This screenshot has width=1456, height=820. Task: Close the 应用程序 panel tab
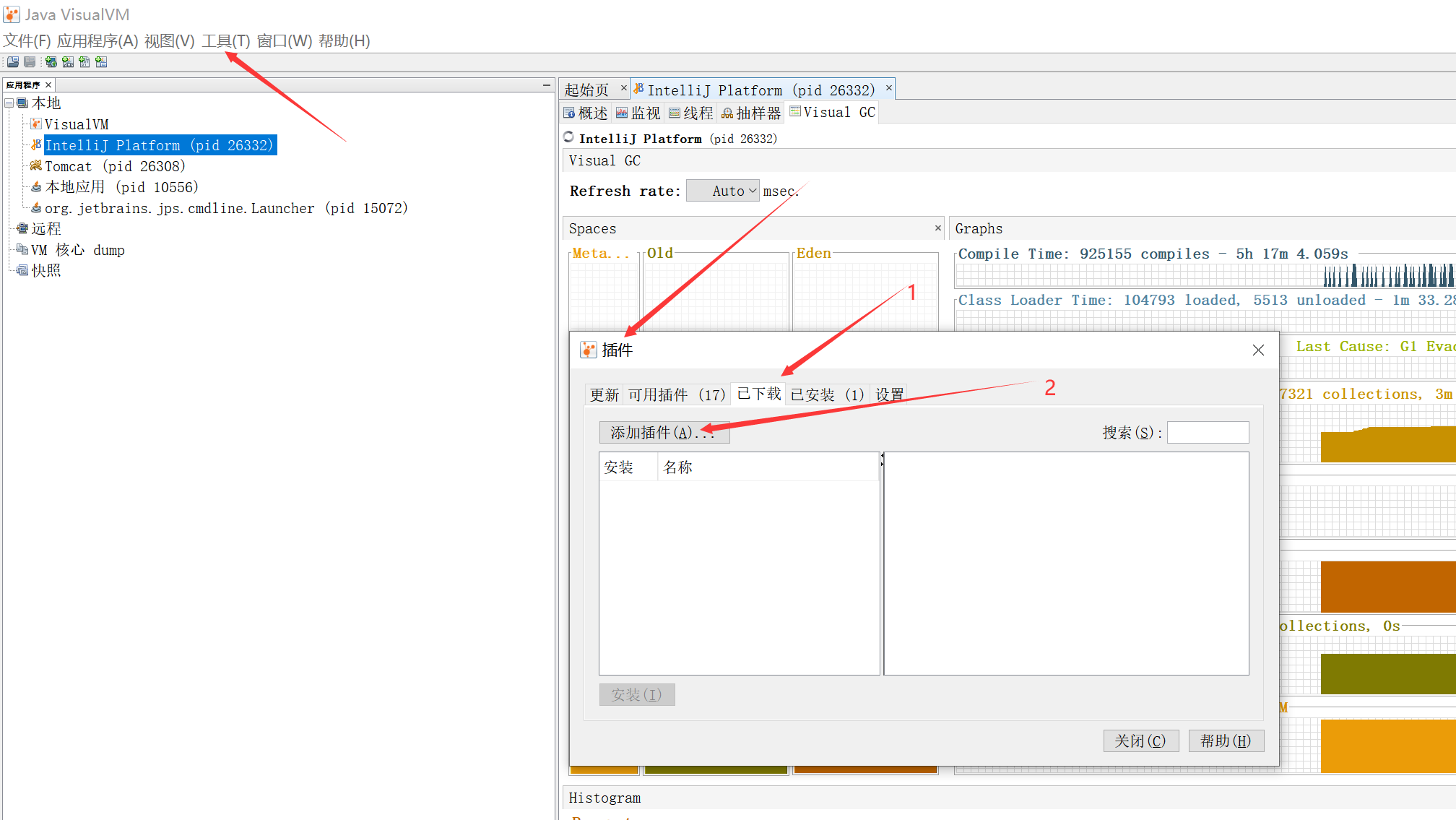pos(48,85)
